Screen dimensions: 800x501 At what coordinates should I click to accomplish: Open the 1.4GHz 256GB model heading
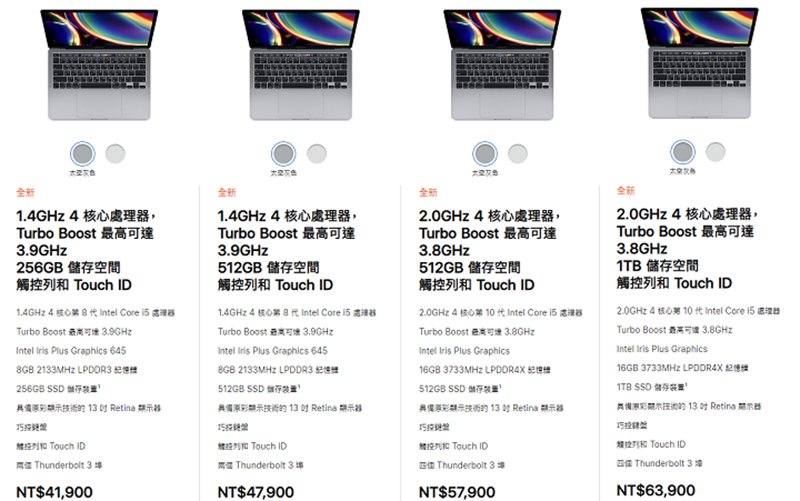(x=86, y=250)
